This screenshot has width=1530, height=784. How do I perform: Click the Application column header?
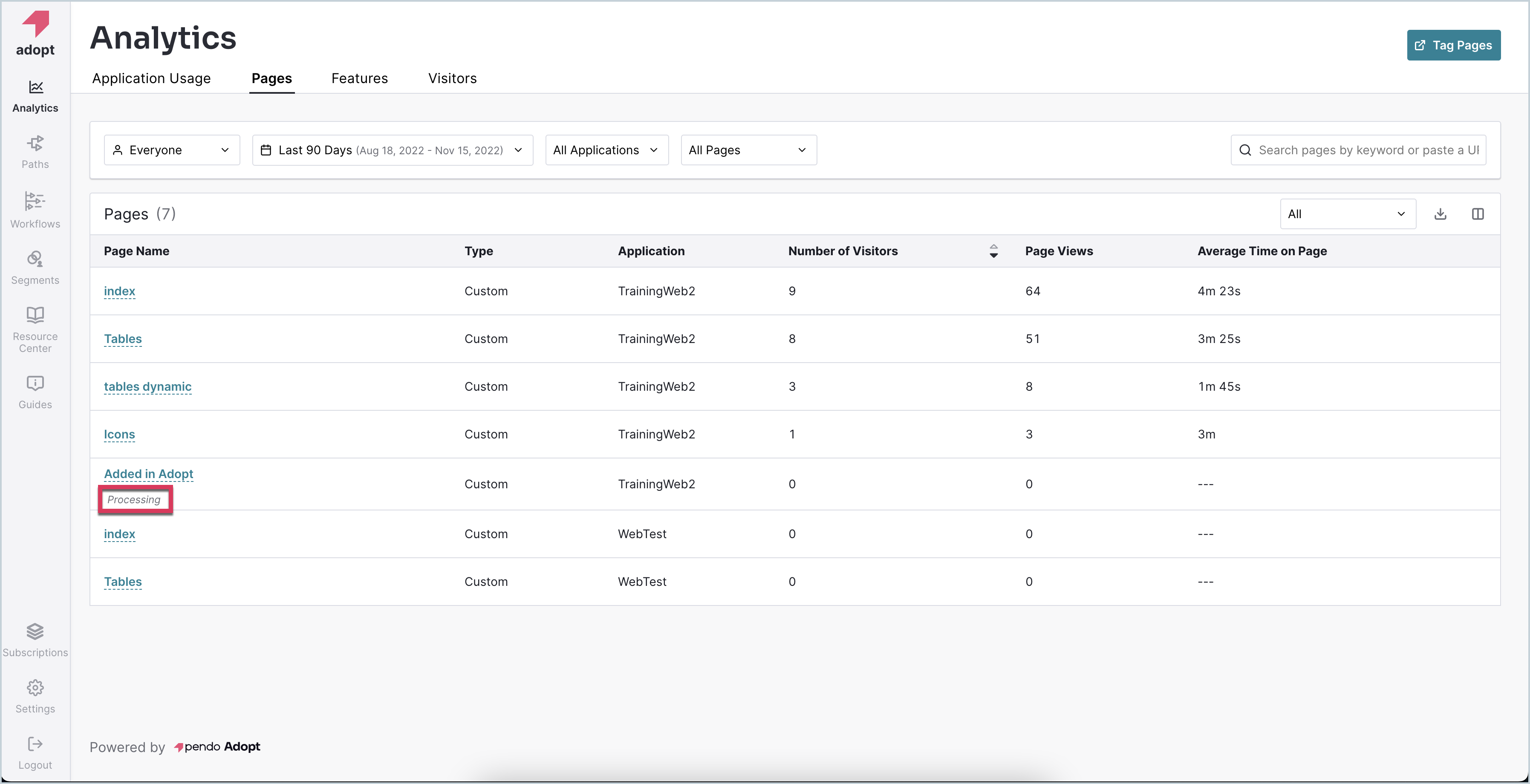pos(651,251)
